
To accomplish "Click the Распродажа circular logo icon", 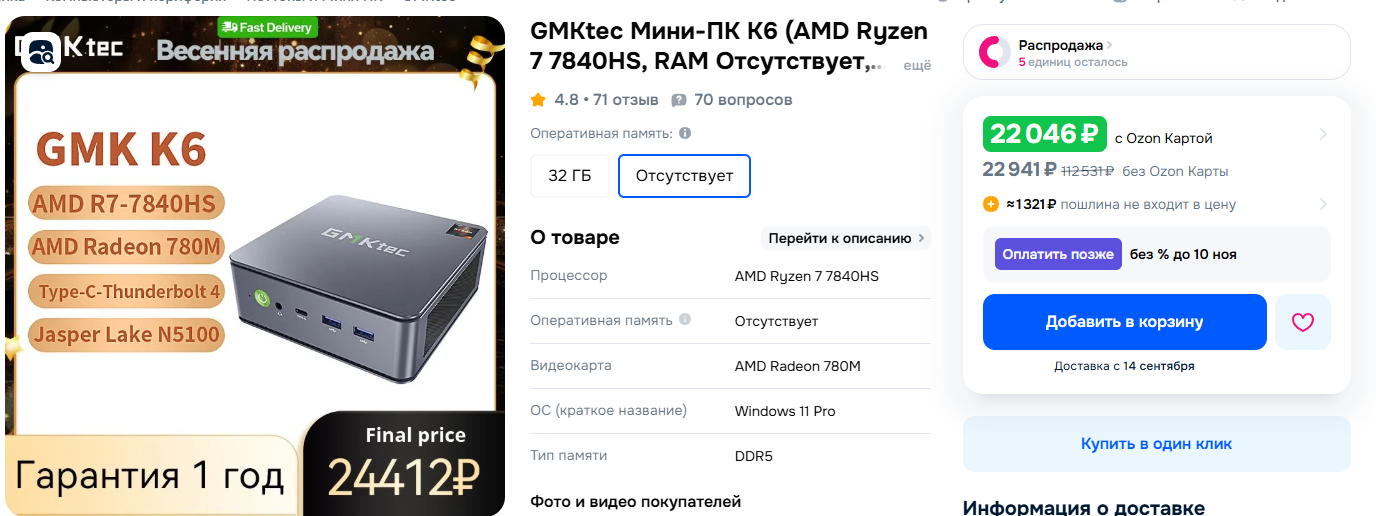I will pyautogui.click(x=994, y=52).
